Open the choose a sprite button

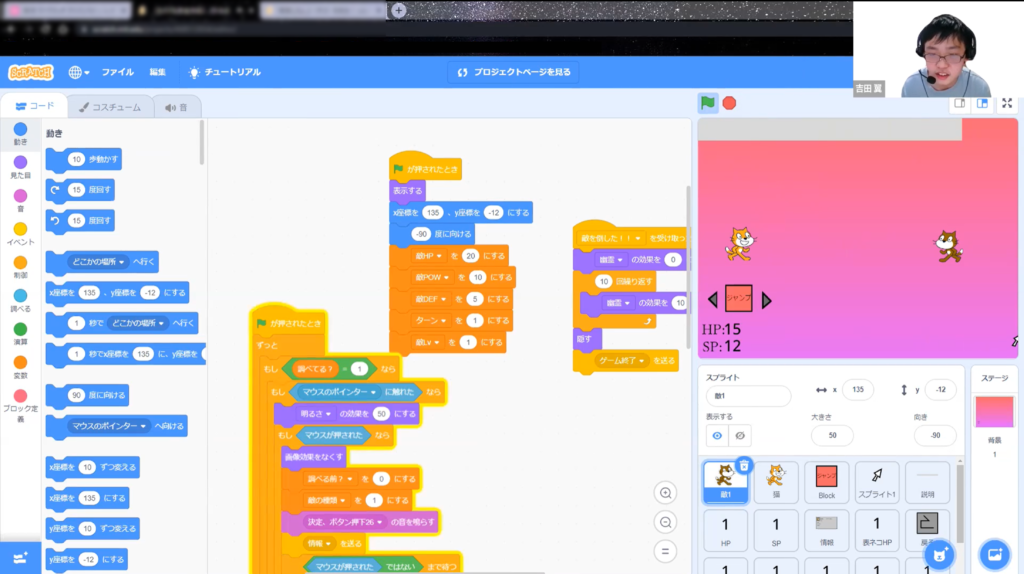click(x=939, y=555)
